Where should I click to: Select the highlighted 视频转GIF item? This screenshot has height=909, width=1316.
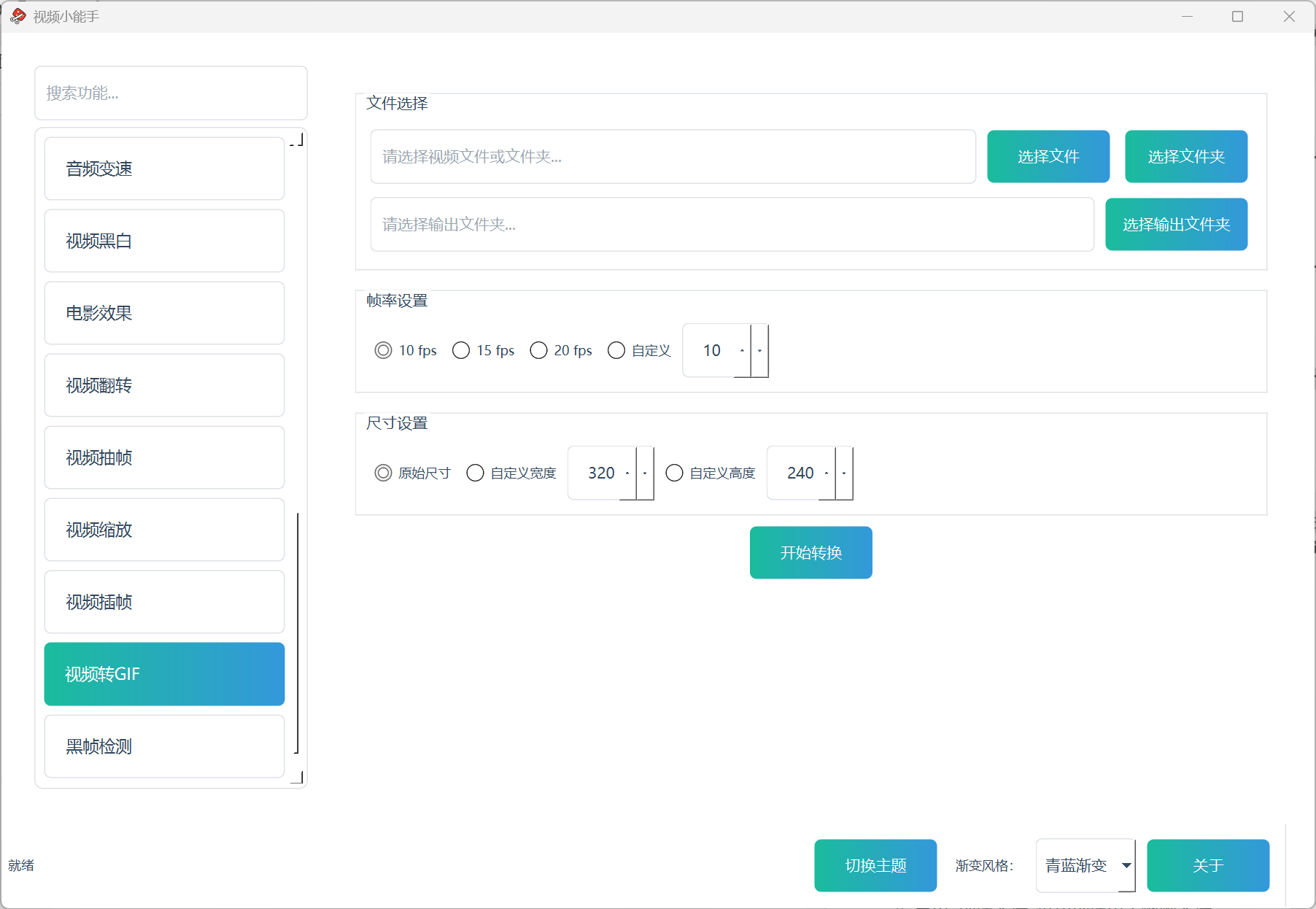tap(164, 674)
